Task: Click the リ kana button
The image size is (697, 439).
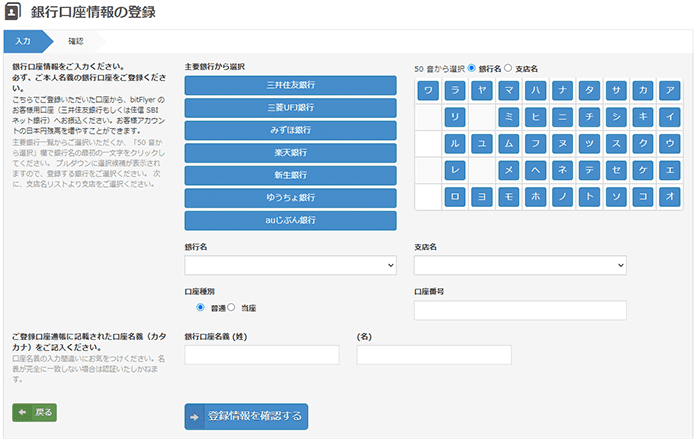Action: (x=455, y=117)
